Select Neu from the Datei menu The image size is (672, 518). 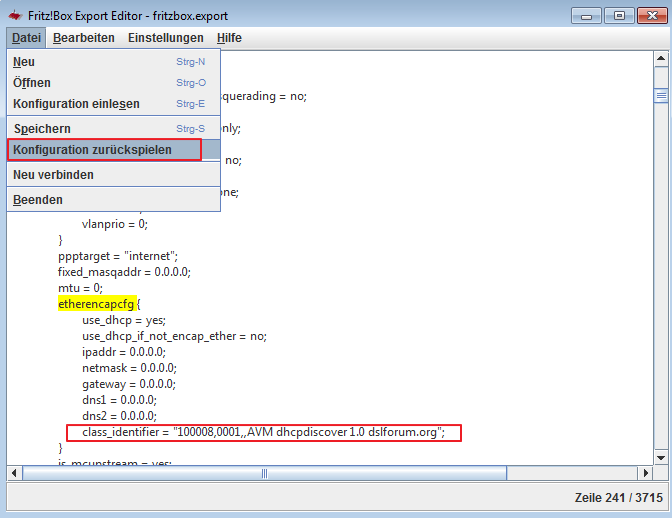click(x=24, y=62)
